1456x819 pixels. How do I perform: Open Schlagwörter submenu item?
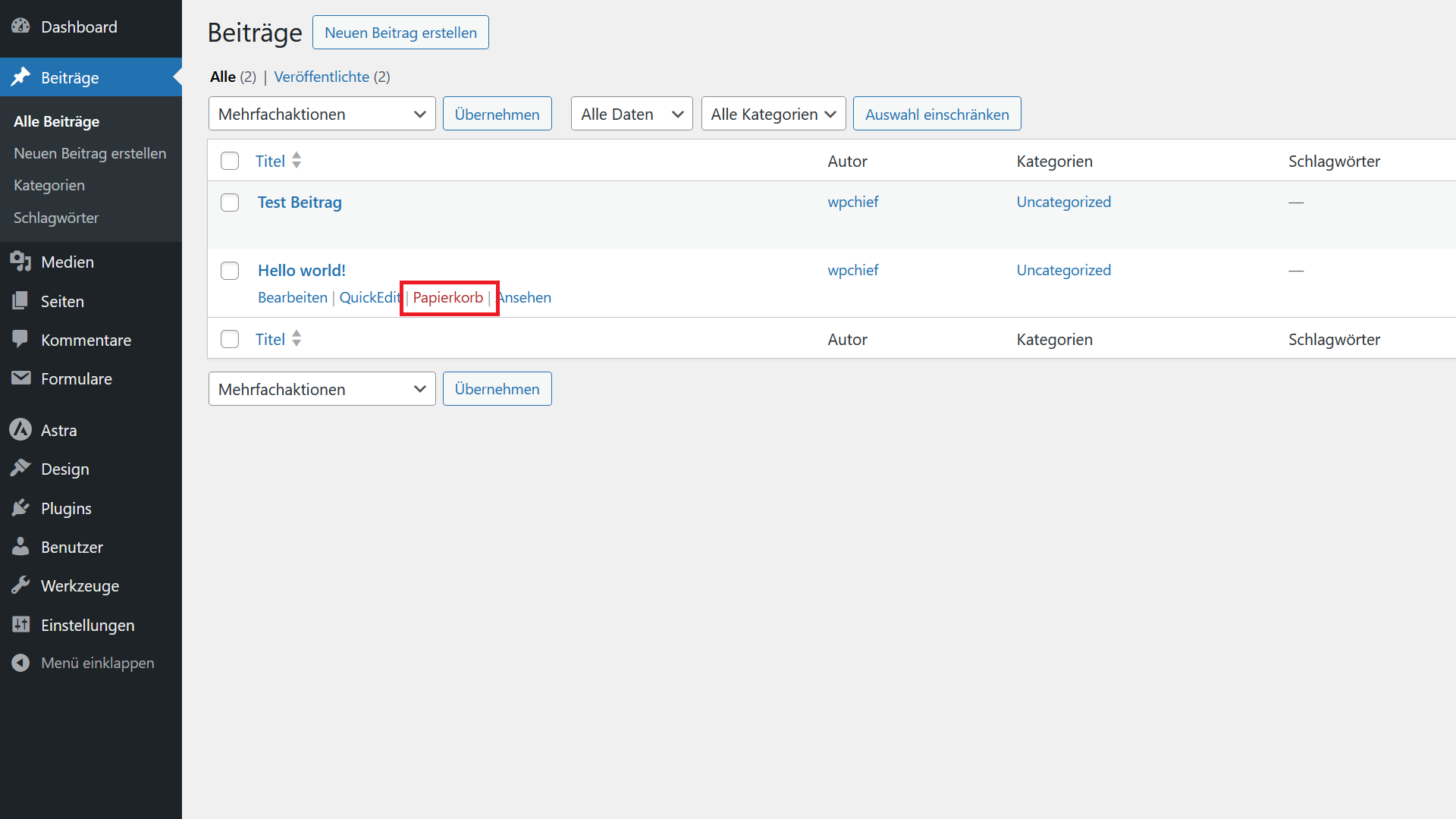[x=56, y=218]
